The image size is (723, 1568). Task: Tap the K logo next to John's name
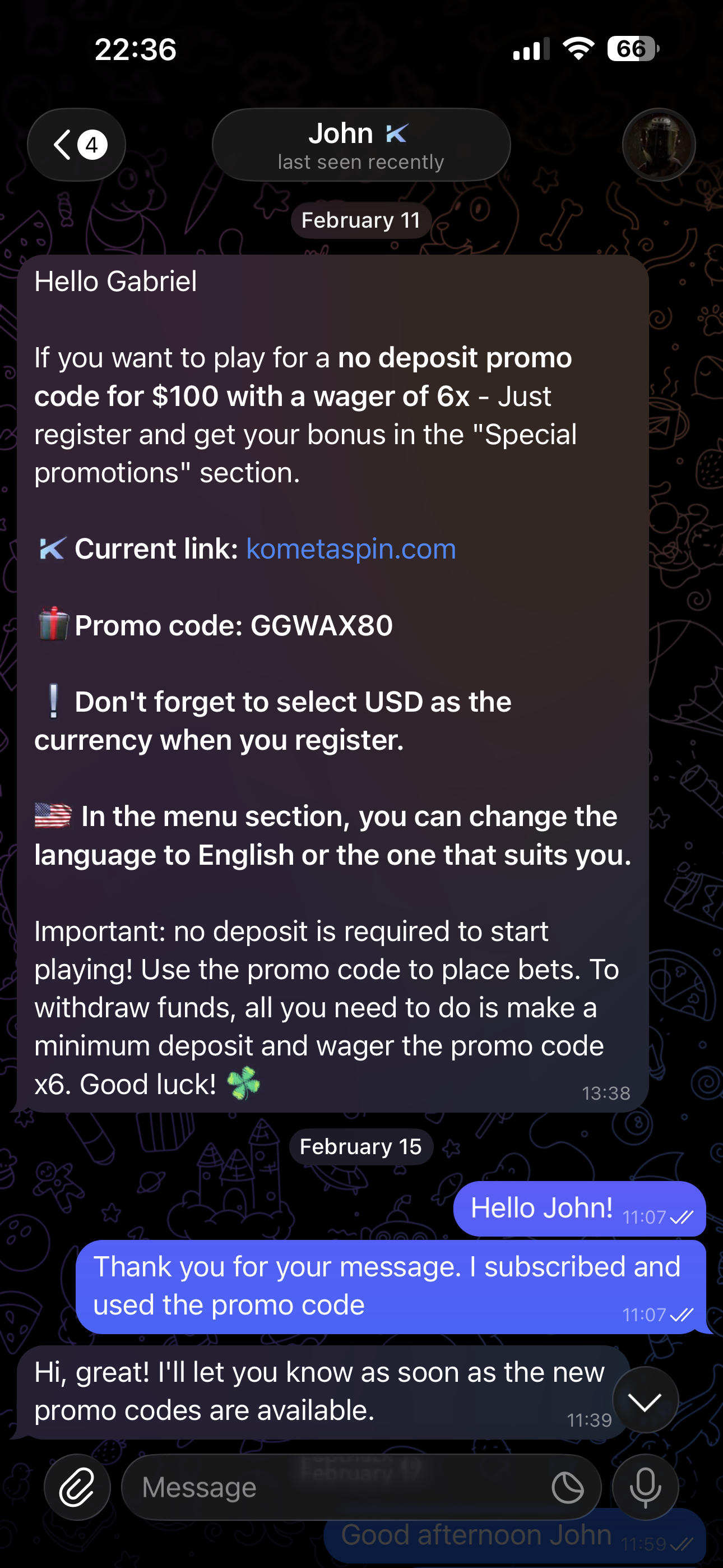(x=397, y=133)
